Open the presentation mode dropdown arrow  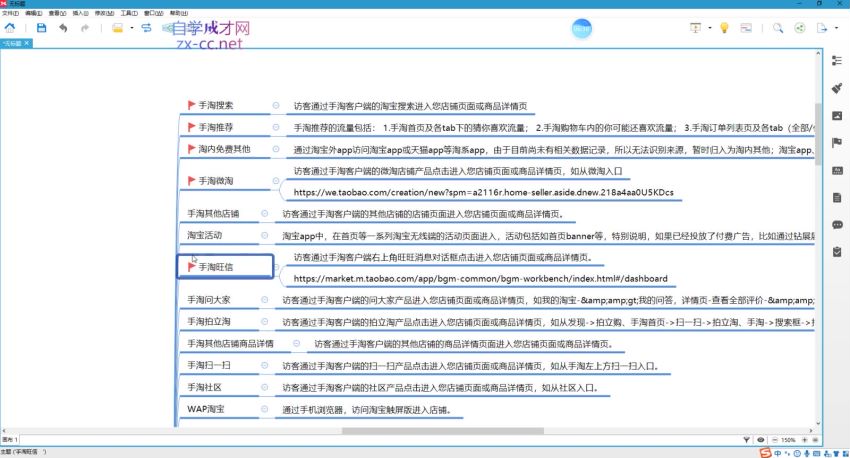710,28
